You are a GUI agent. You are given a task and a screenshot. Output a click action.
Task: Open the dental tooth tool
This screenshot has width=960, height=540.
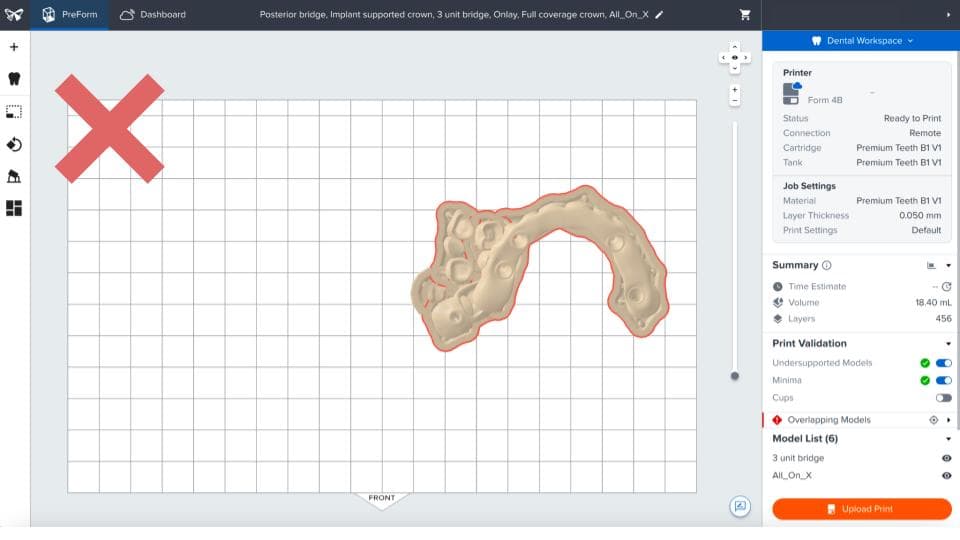click(x=14, y=79)
